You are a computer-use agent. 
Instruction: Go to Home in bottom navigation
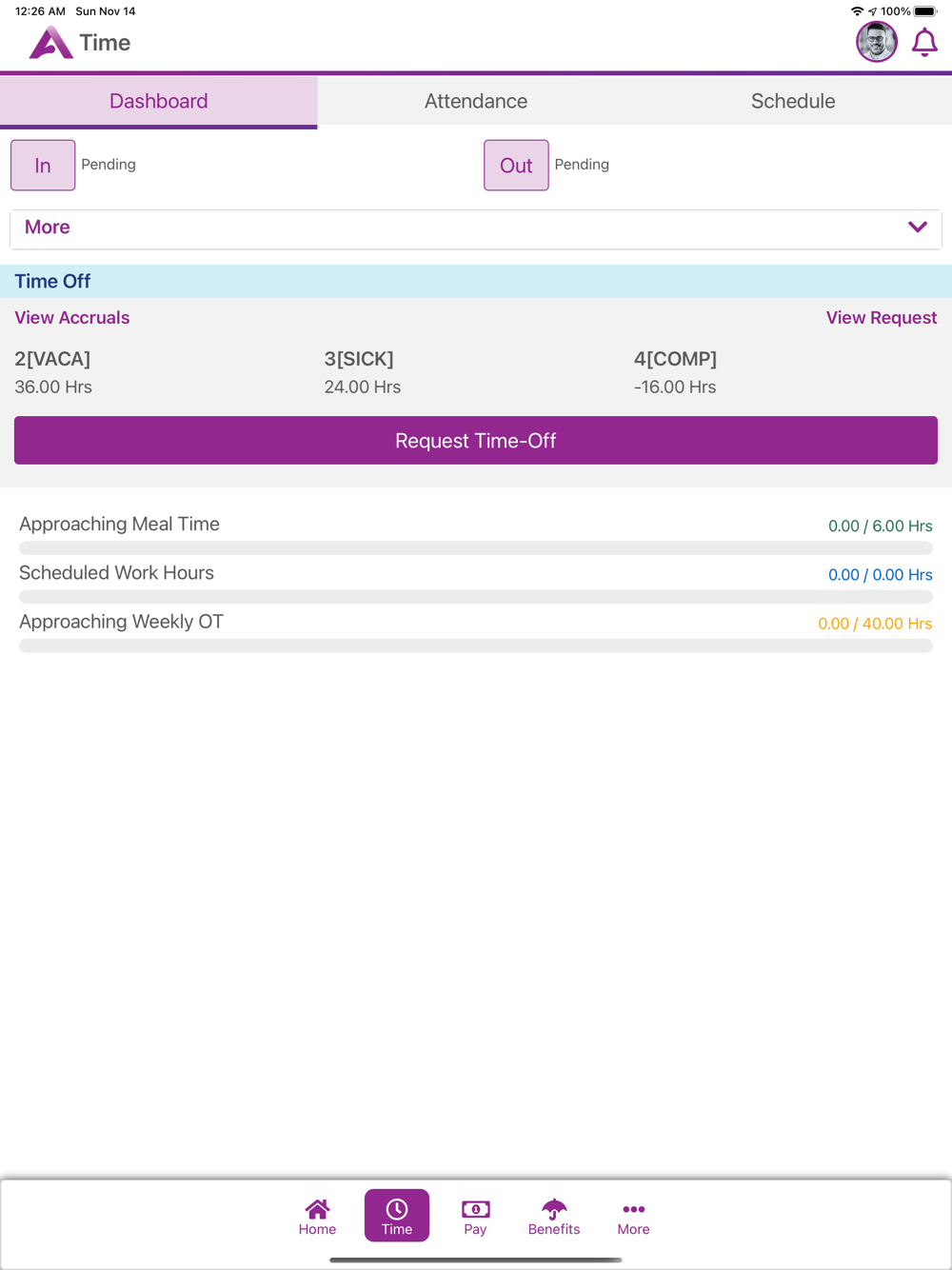[x=317, y=1217]
